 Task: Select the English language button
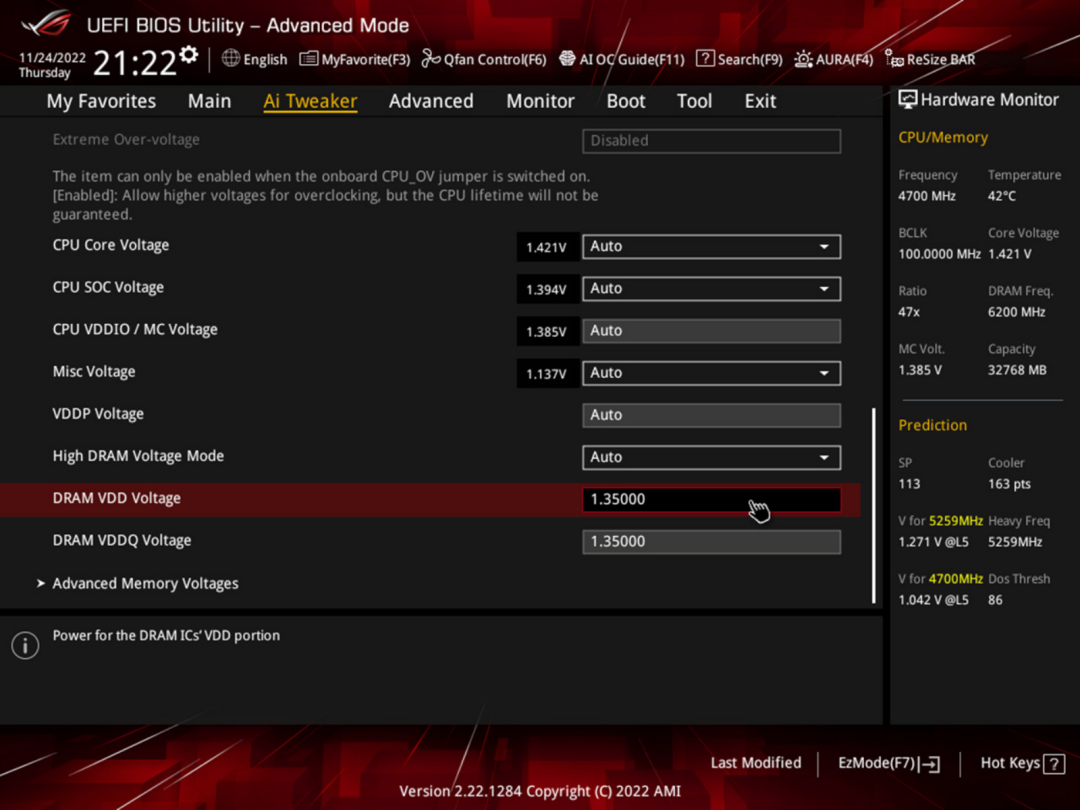(x=255, y=59)
